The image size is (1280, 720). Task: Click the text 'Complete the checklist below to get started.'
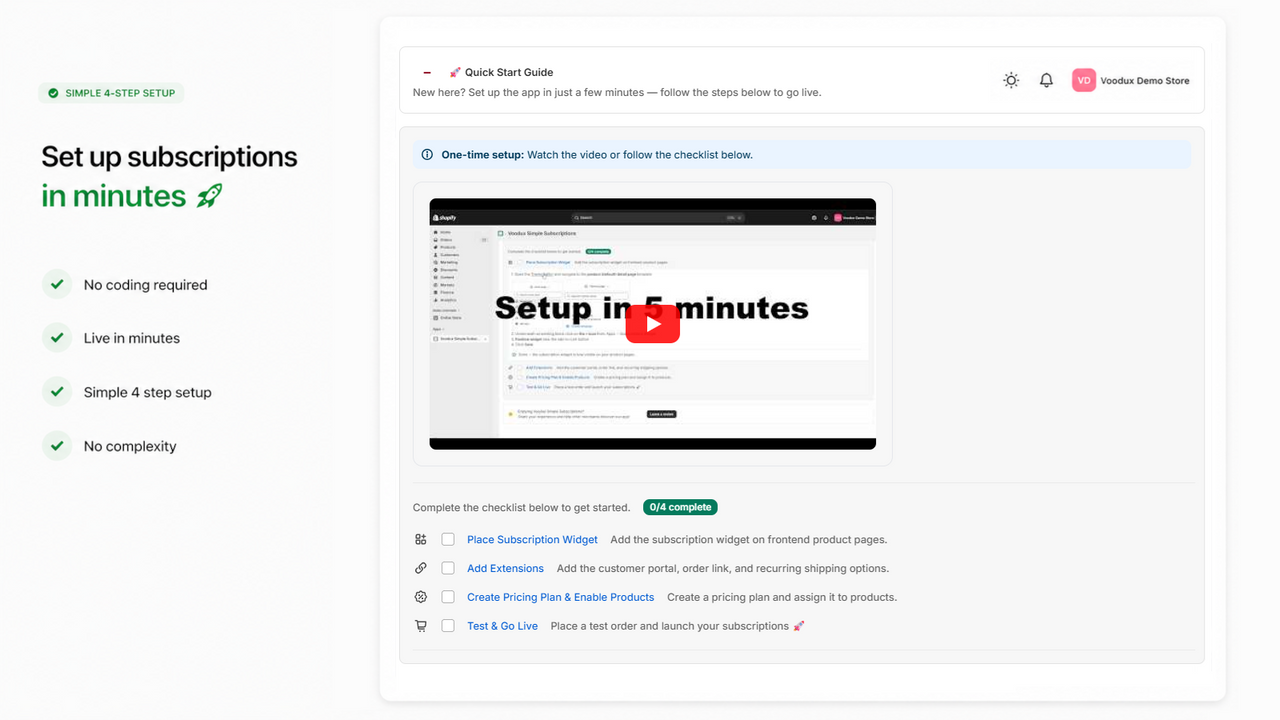click(521, 507)
